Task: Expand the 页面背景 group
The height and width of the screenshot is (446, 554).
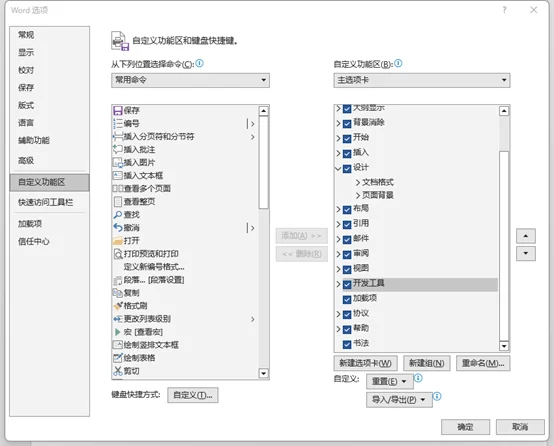Action: [x=358, y=196]
